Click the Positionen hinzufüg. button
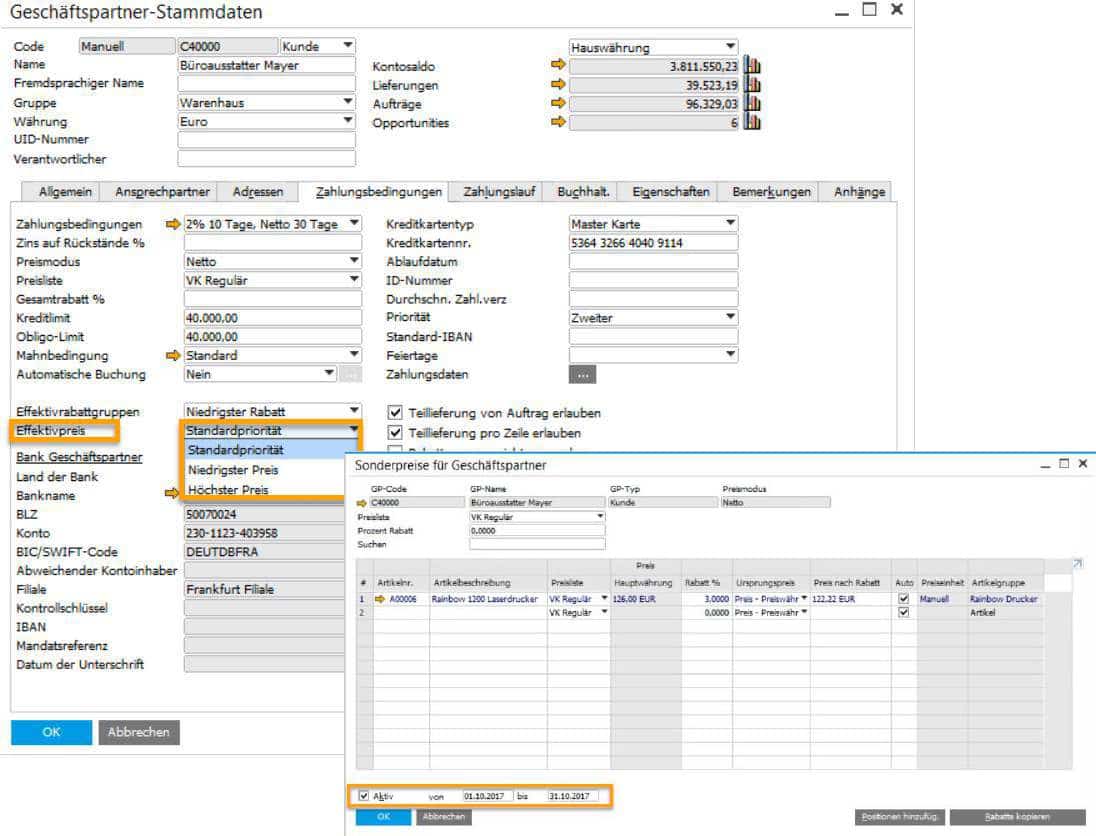Screen dimensions: 1096x836 900,816
